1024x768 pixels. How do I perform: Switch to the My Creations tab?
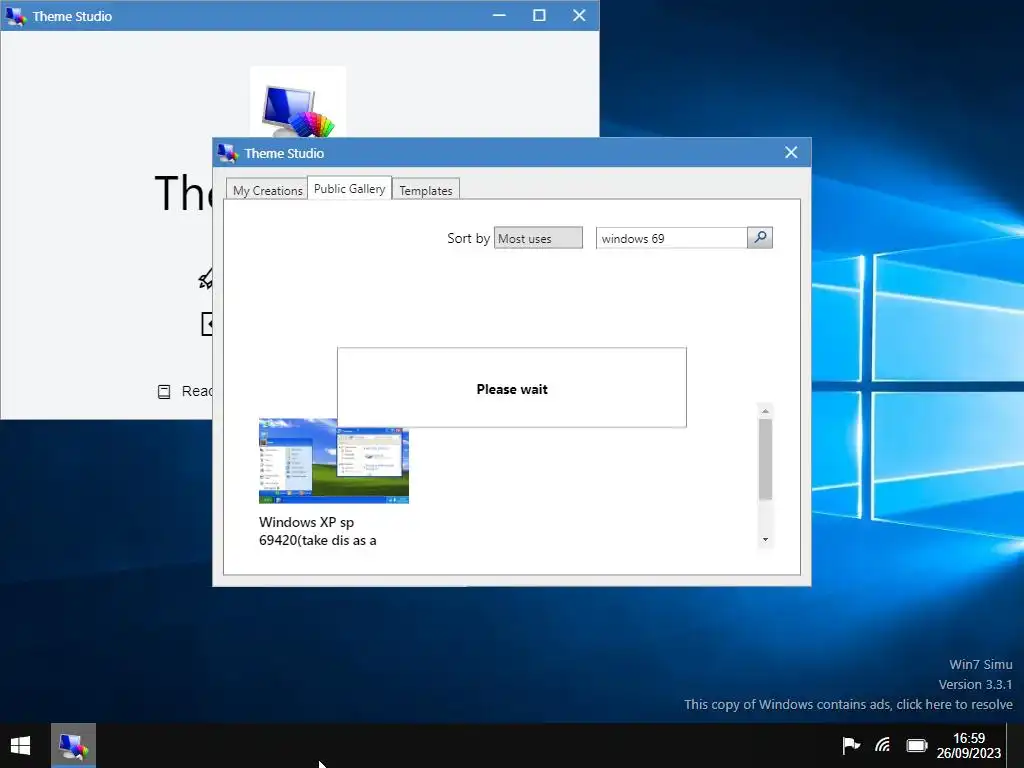(267, 190)
